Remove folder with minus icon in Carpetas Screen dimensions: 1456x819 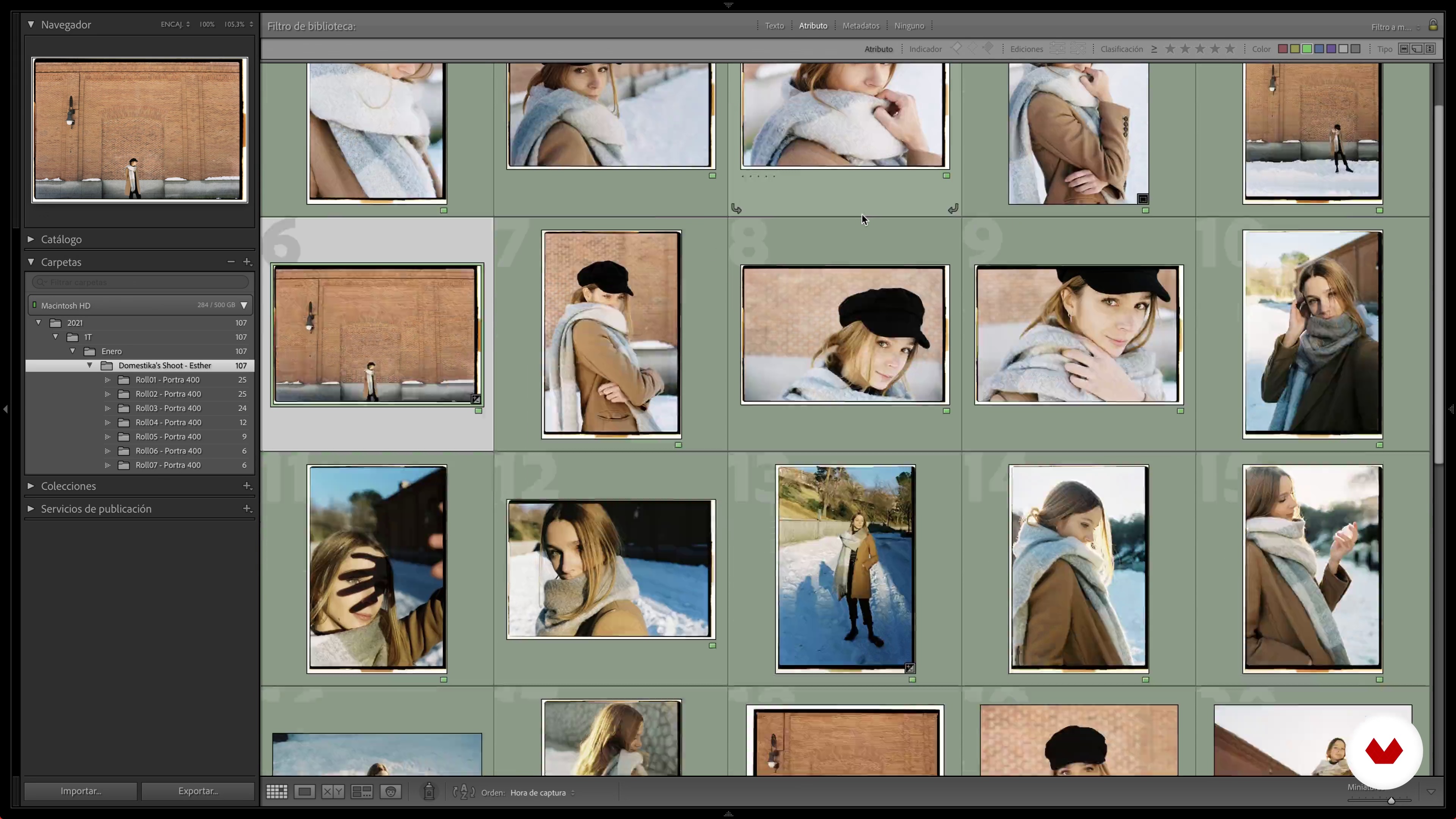click(x=231, y=262)
